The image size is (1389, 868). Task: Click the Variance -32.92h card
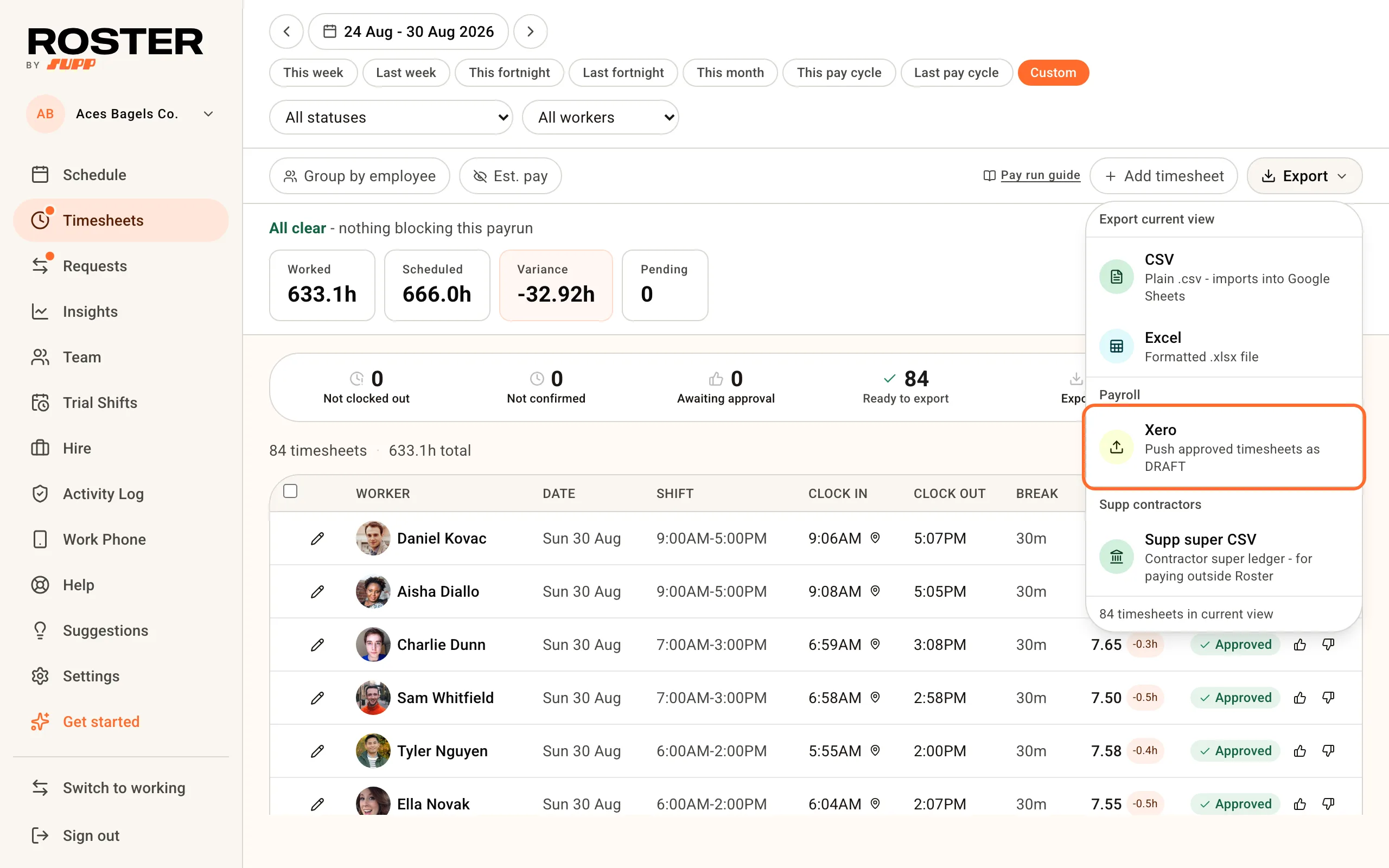556,285
